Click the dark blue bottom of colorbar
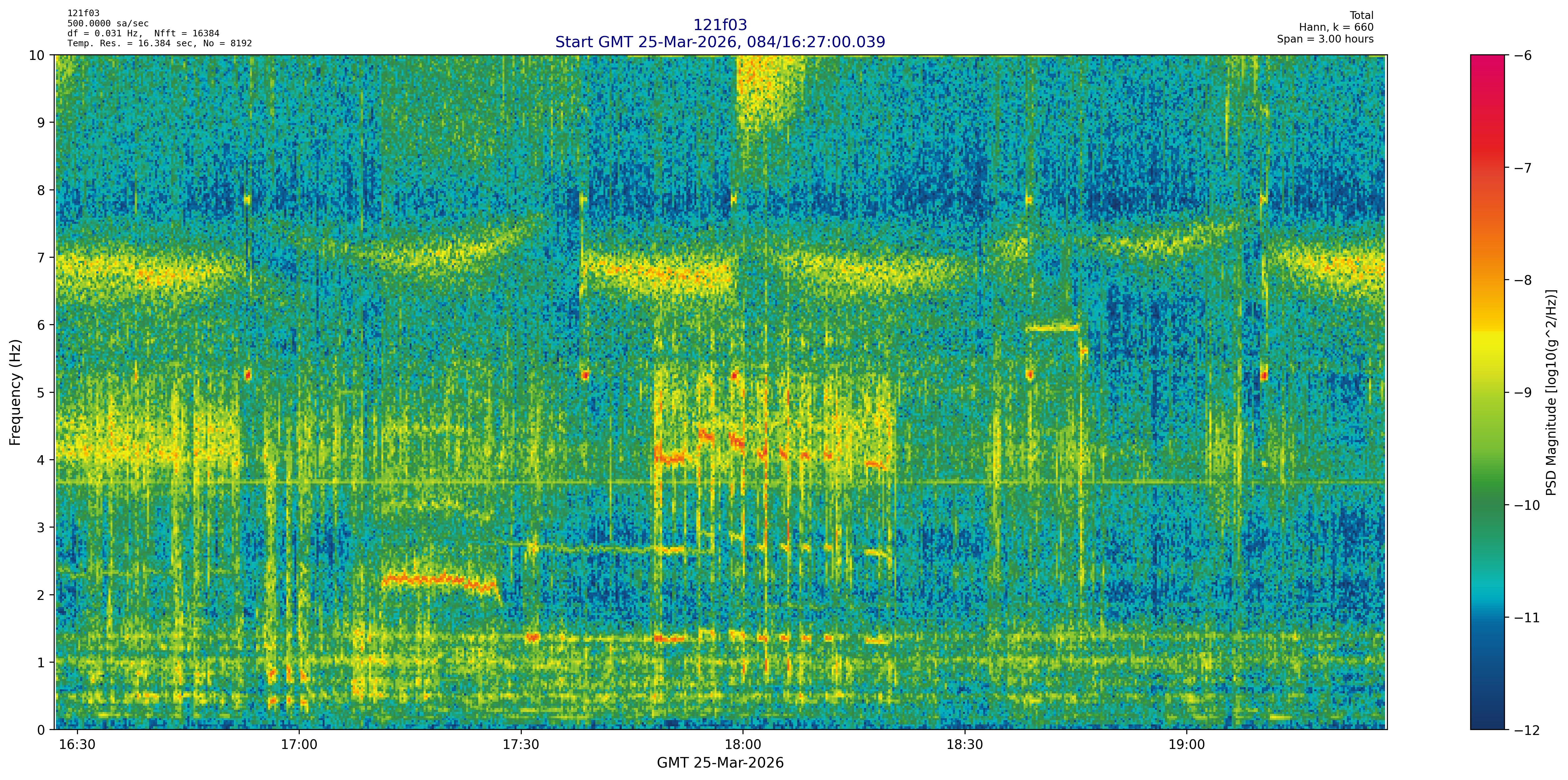The image size is (1568, 780). [x=1487, y=718]
